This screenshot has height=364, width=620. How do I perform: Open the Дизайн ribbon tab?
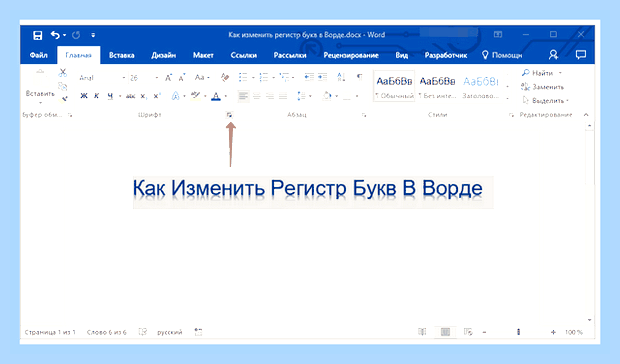coord(163,55)
